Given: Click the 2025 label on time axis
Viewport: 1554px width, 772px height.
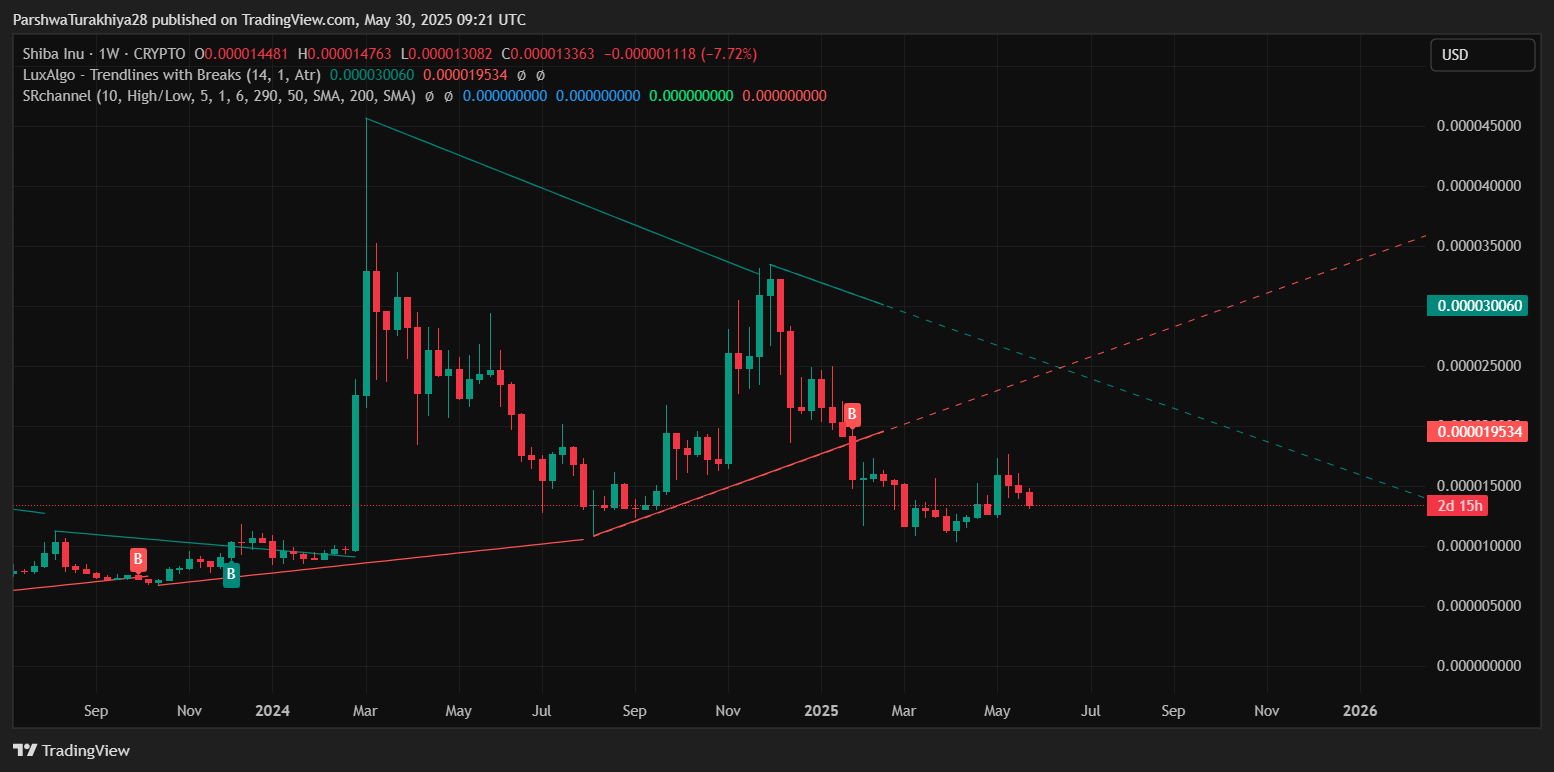Looking at the screenshot, I should (821, 711).
